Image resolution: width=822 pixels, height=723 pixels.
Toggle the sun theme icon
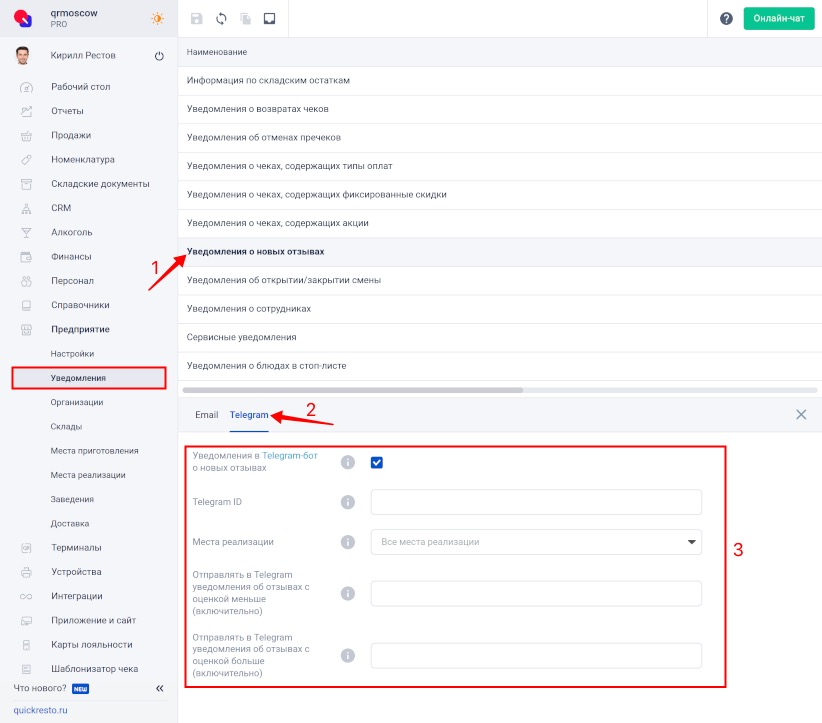[157, 18]
